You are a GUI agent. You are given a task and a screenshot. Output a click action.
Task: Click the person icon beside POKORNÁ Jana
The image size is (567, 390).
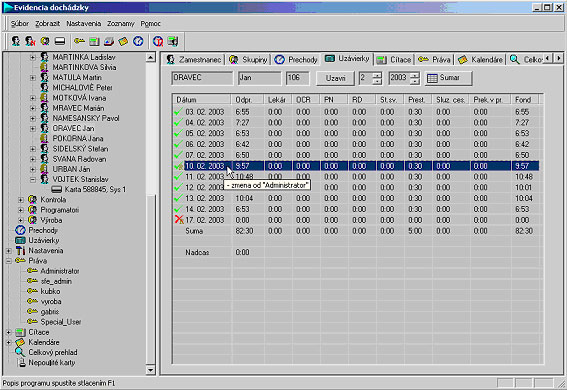44,138
